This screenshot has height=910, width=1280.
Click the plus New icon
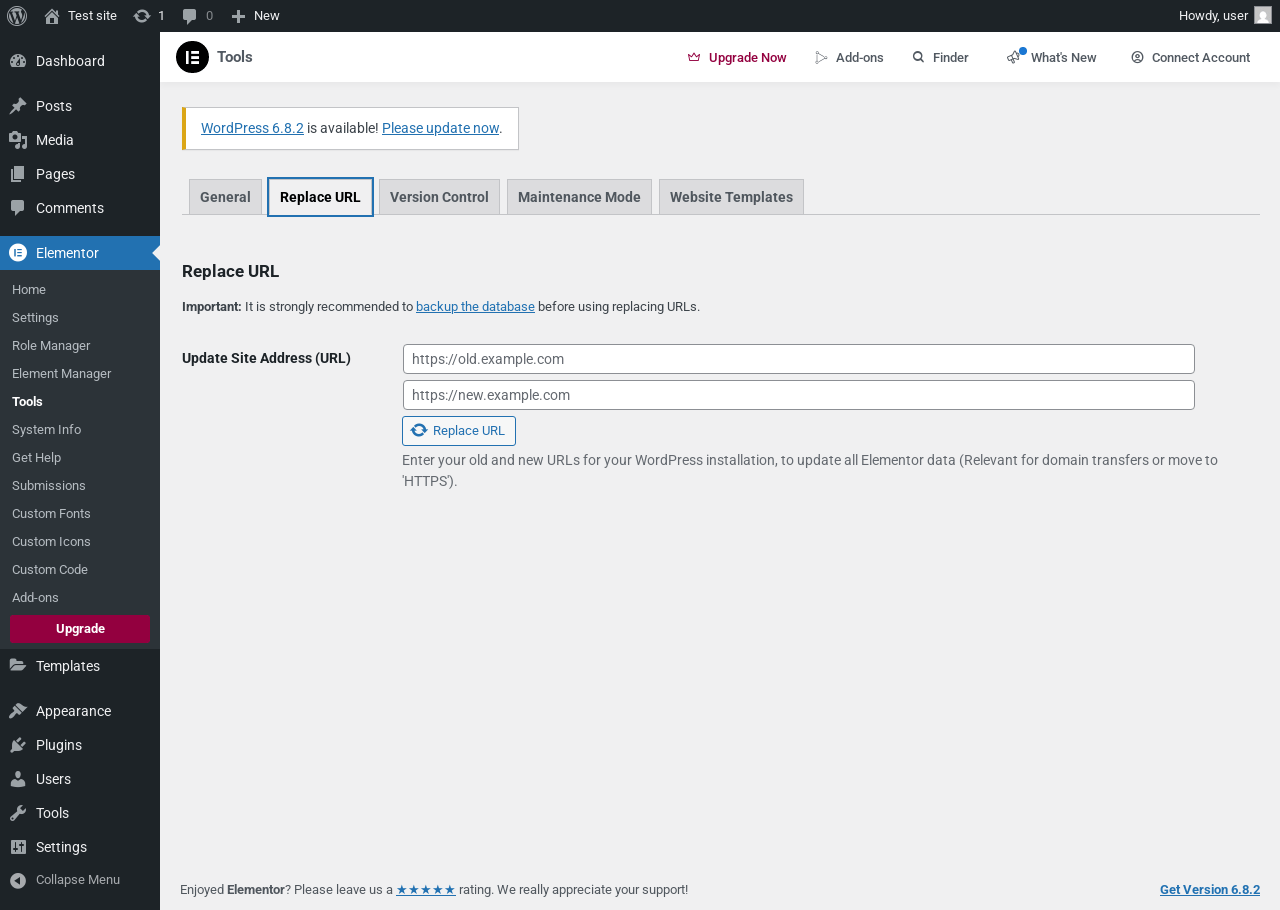pos(238,16)
